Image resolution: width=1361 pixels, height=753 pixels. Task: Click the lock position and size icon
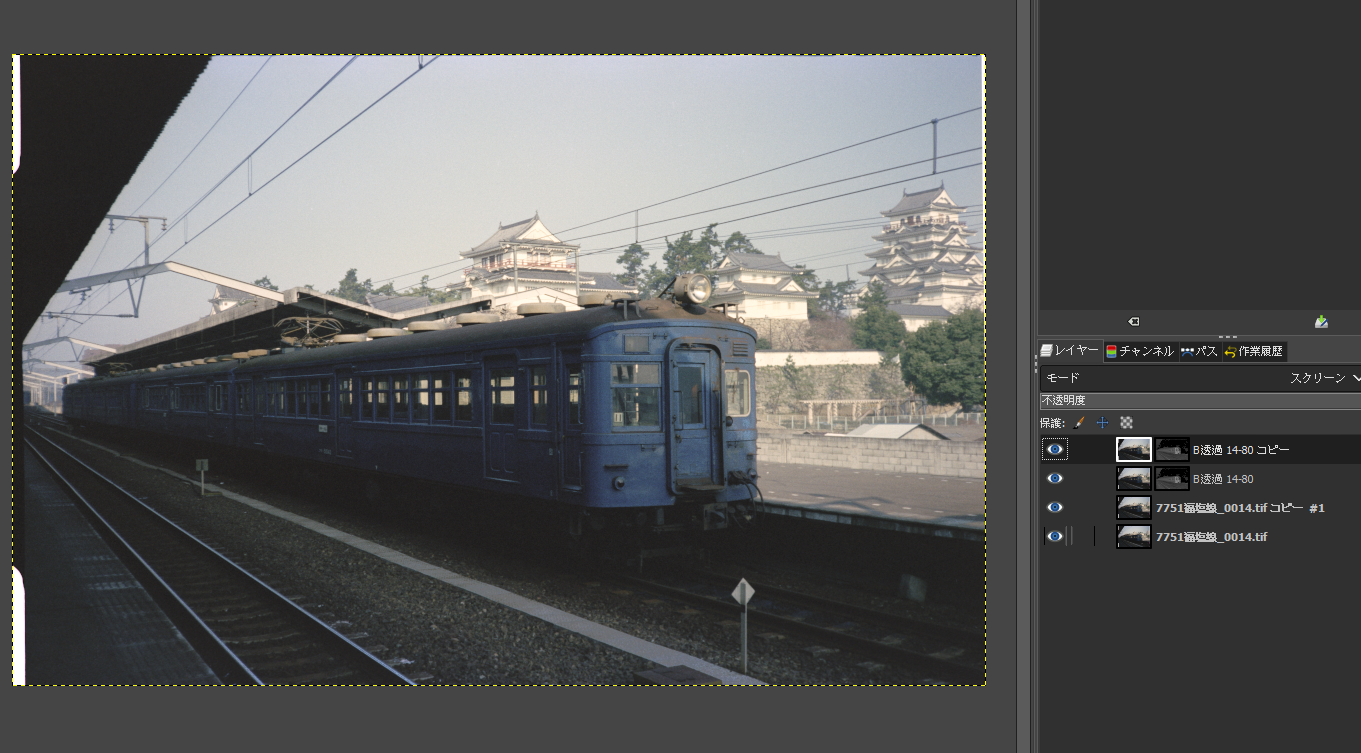(x=1102, y=423)
